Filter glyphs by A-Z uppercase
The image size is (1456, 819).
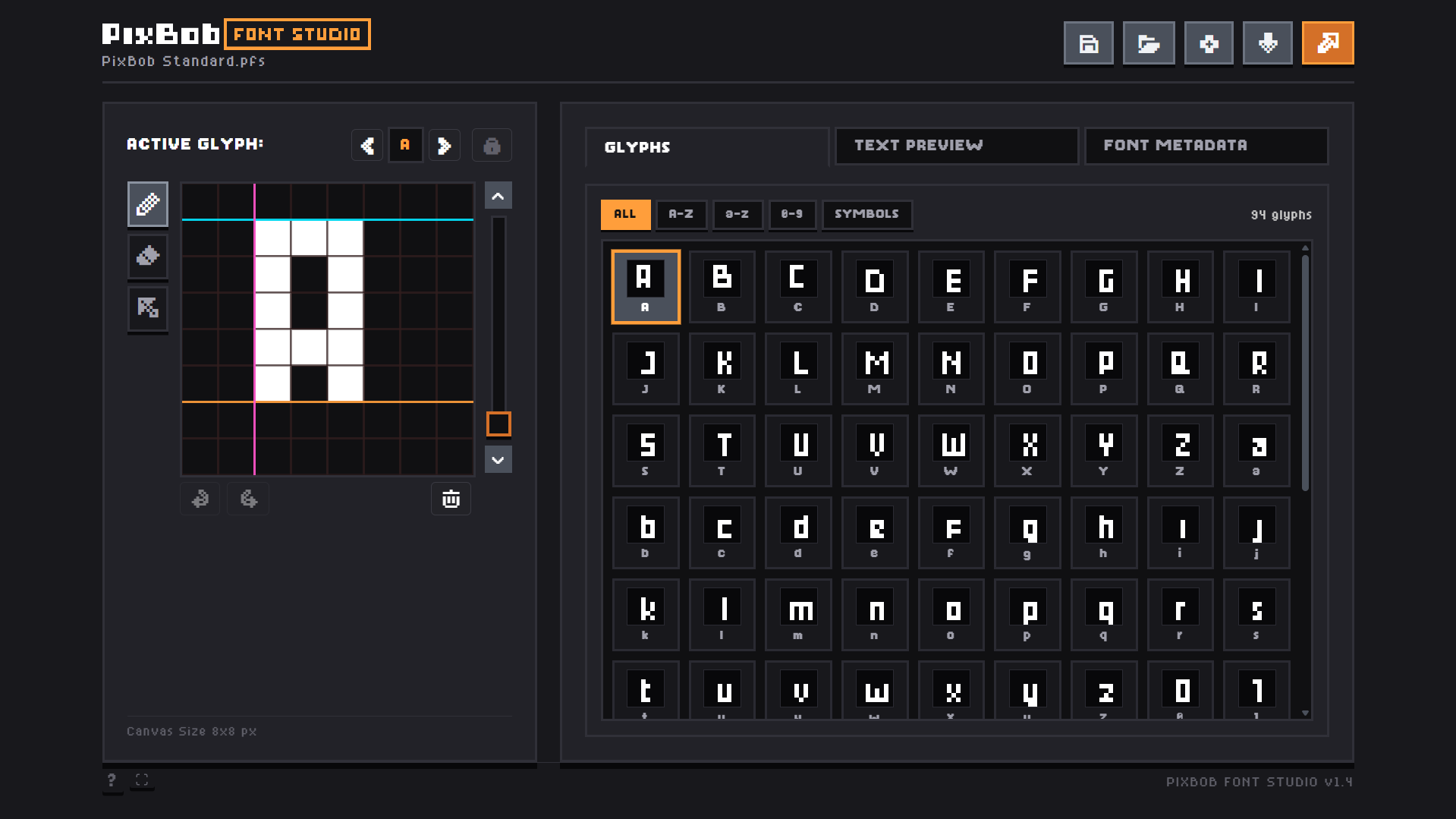pyautogui.click(x=681, y=215)
